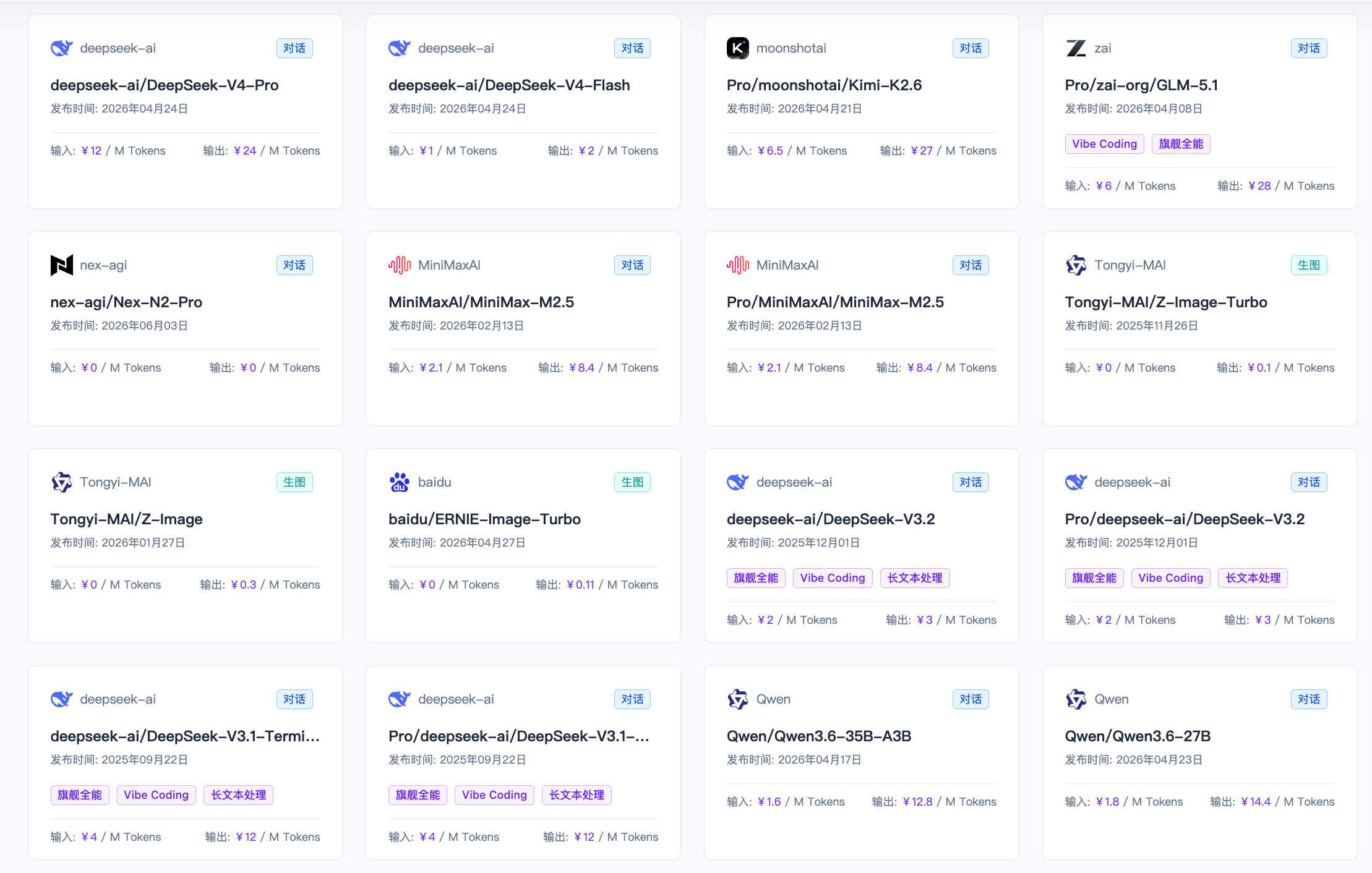Click the input price ¥6.5 / M Tokens

click(x=787, y=151)
